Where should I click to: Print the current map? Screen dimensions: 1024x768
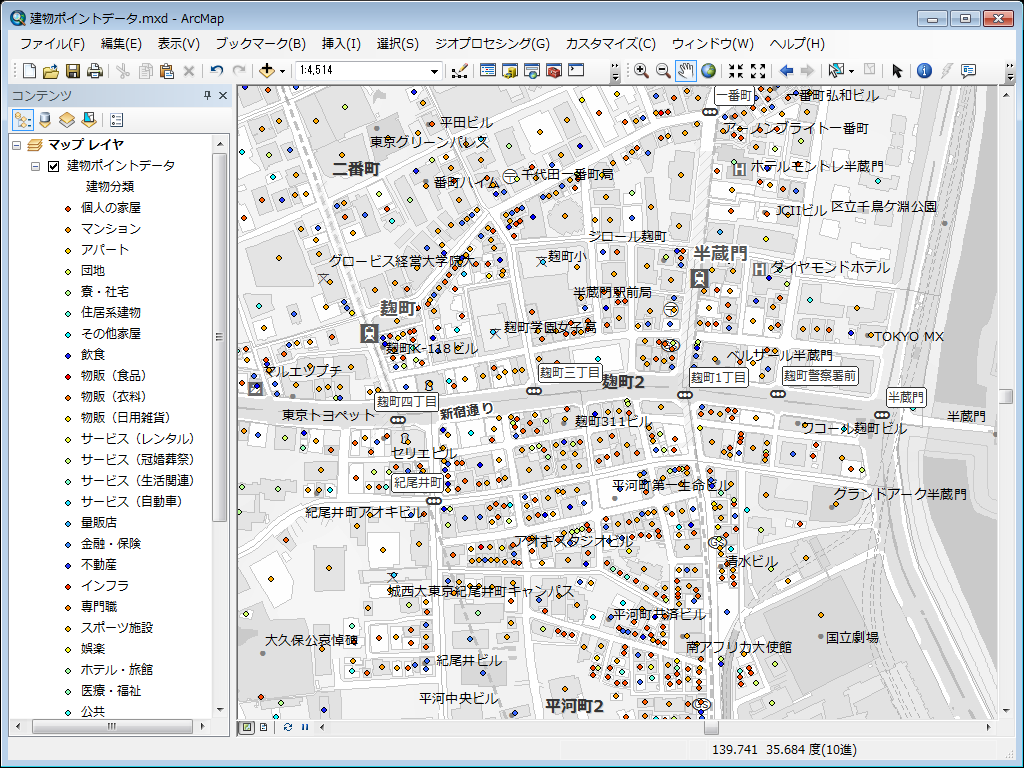(95, 71)
